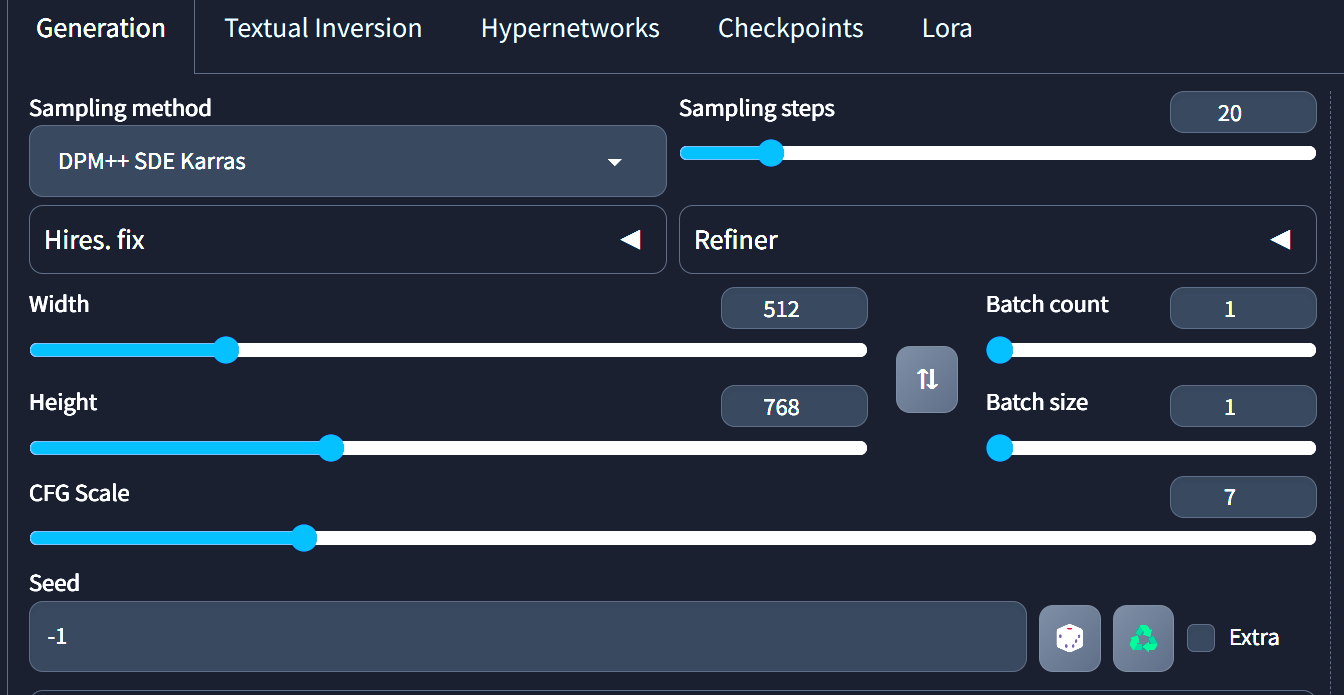The height and width of the screenshot is (695, 1344).
Task: Go to the Hypernetworks tab
Action: click(x=569, y=28)
